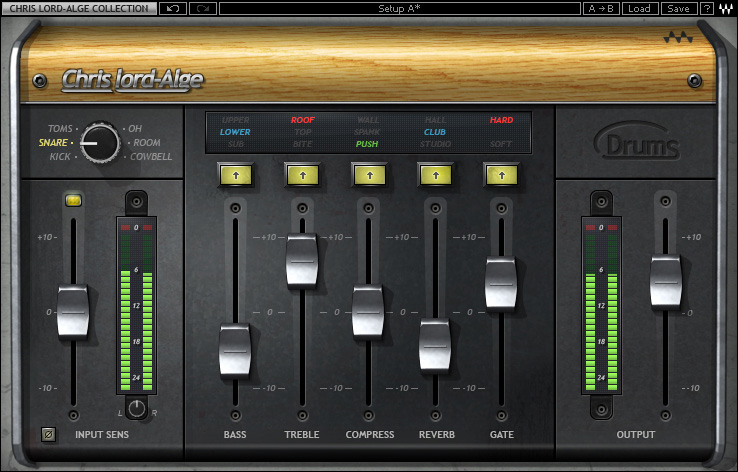
Task: Open help with the question mark icon
Action: coord(706,8)
